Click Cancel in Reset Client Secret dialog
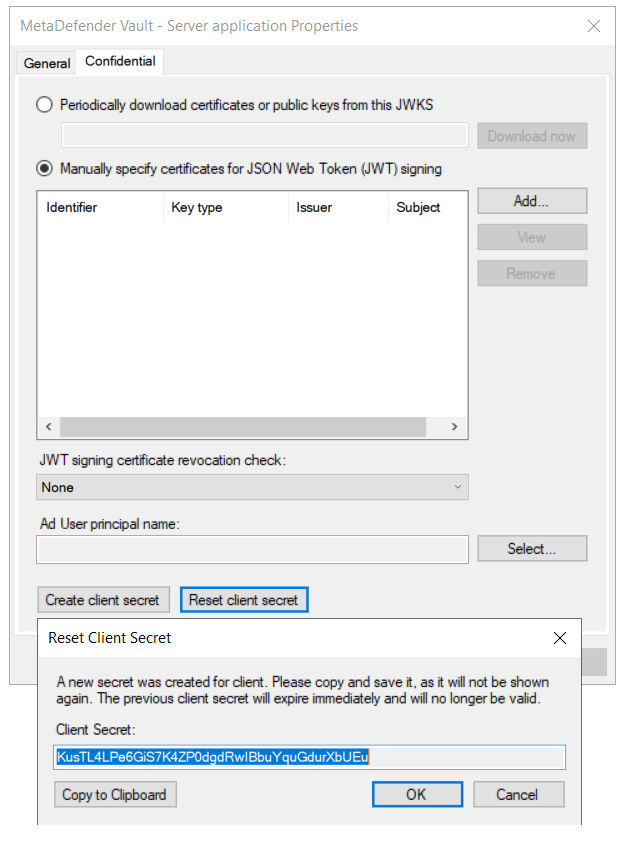This screenshot has width=627, height=845. coord(518,794)
